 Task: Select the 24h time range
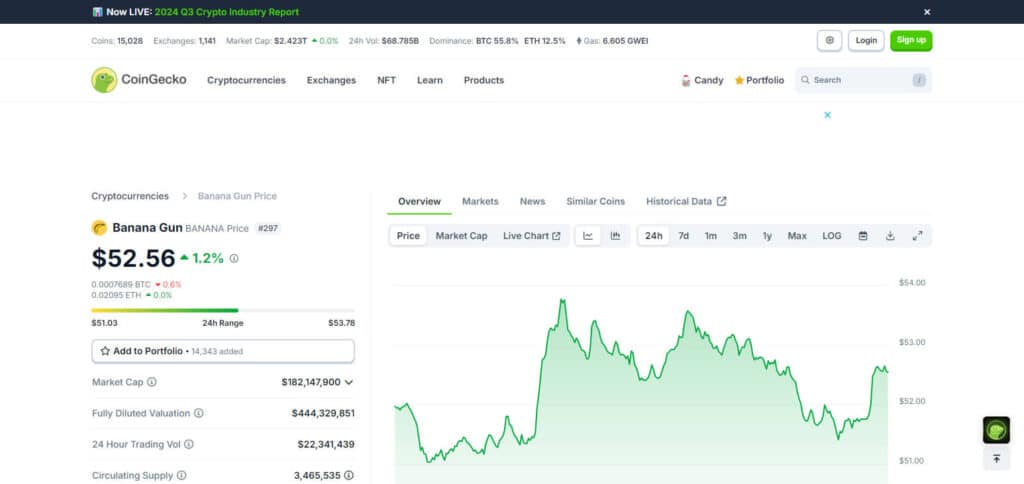click(x=654, y=236)
